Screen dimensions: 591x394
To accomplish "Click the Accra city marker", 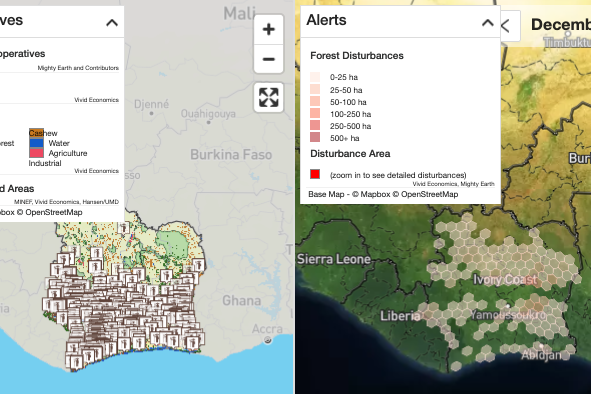I will (x=268, y=340).
